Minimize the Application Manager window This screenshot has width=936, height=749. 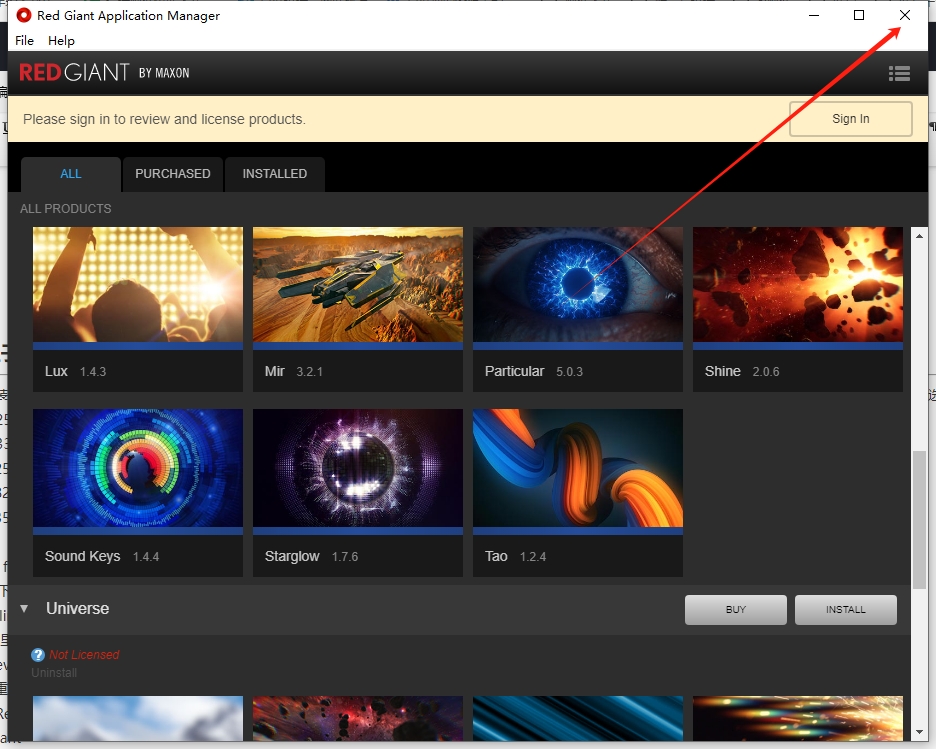tap(814, 15)
